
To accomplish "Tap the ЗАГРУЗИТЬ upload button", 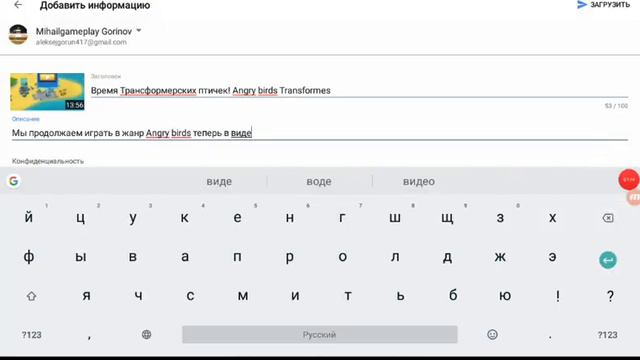I will [603, 5].
